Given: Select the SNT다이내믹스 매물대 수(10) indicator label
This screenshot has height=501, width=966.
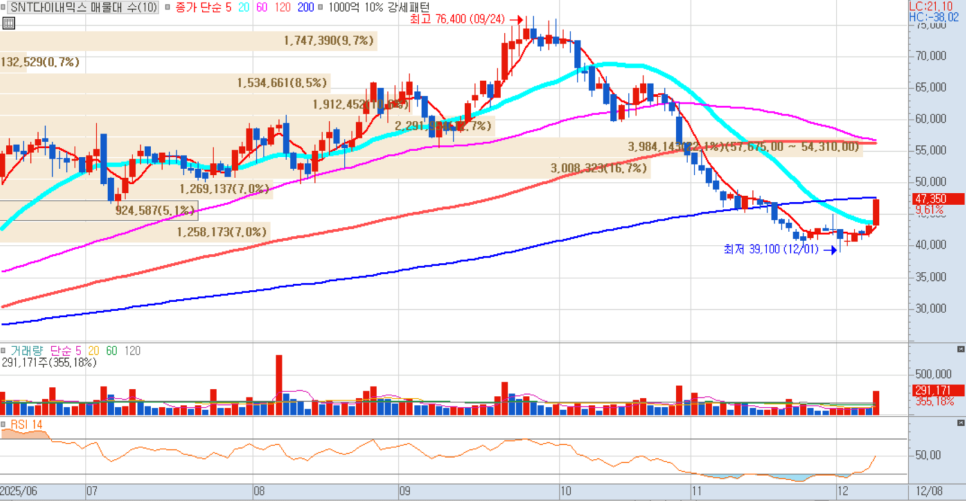Looking at the screenshot, I should point(83,7).
